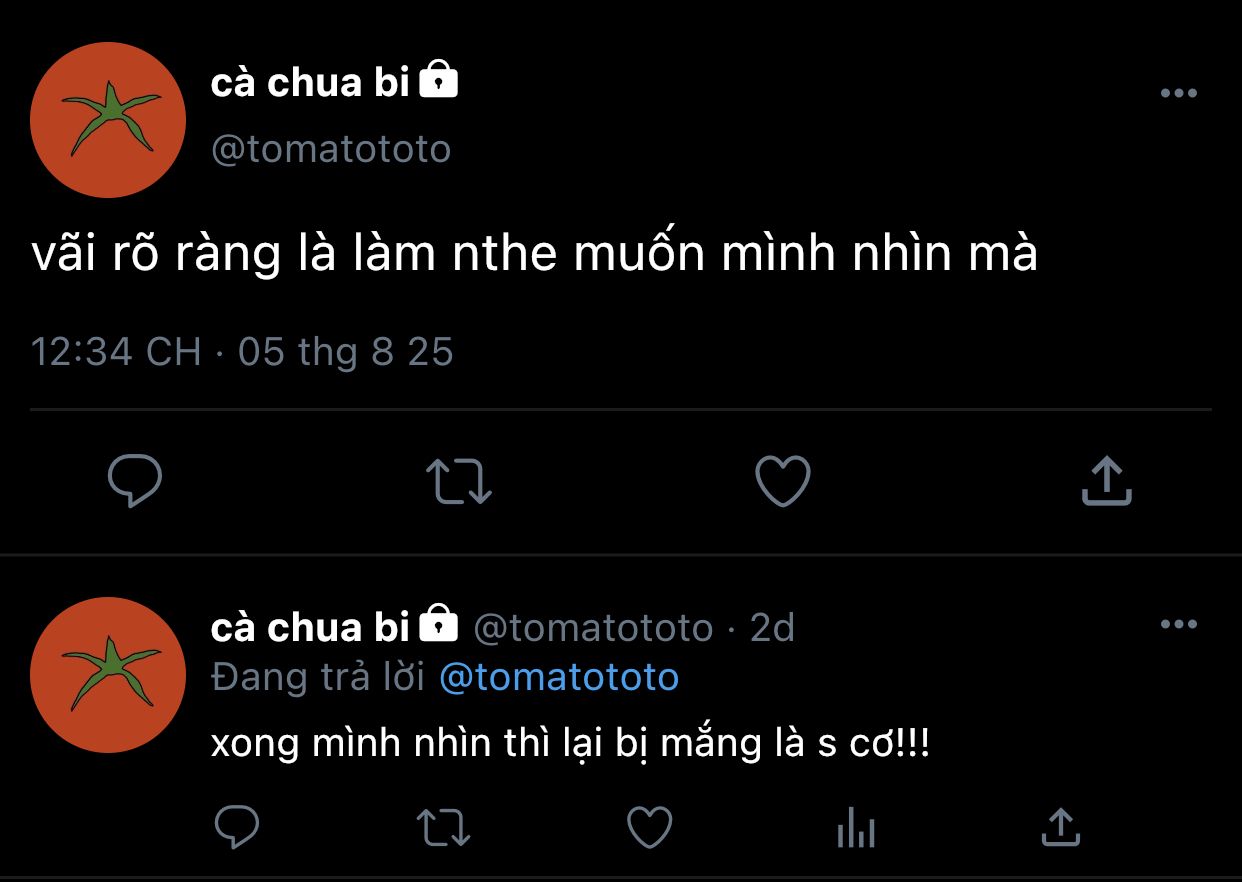Like the main tweet with heart icon

click(x=782, y=481)
